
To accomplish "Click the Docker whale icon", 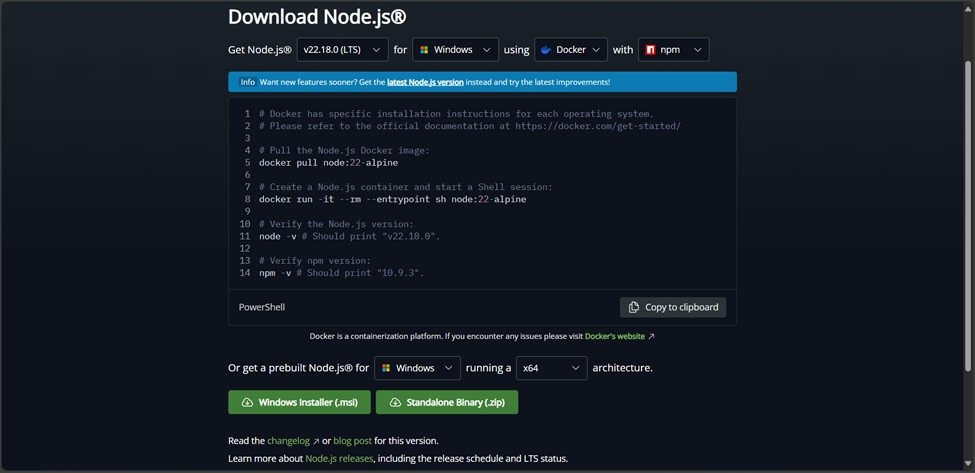I will pyautogui.click(x=546, y=50).
